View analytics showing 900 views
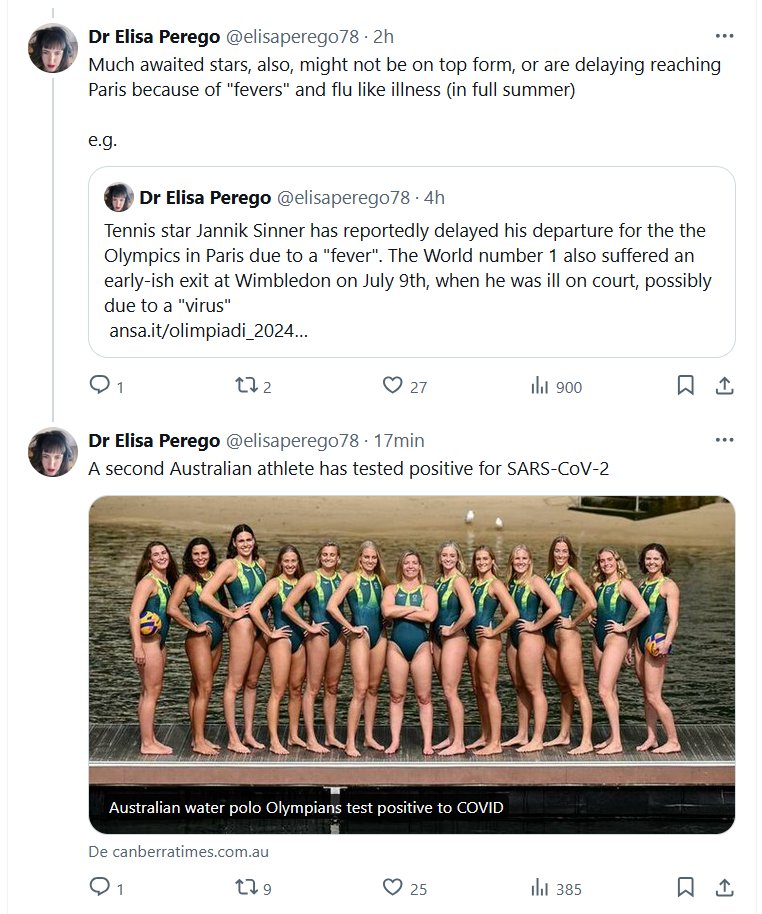The height and width of the screenshot is (914, 762). [x=539, y=386]
